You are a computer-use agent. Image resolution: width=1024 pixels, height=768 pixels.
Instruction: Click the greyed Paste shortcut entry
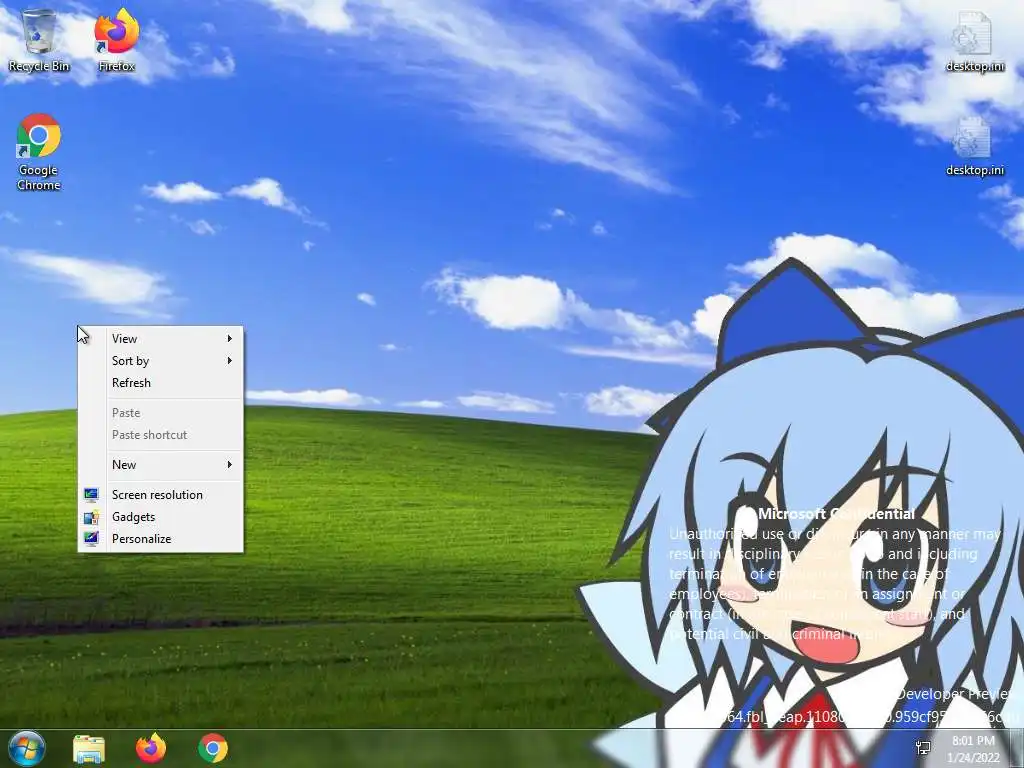coord(161,434)
